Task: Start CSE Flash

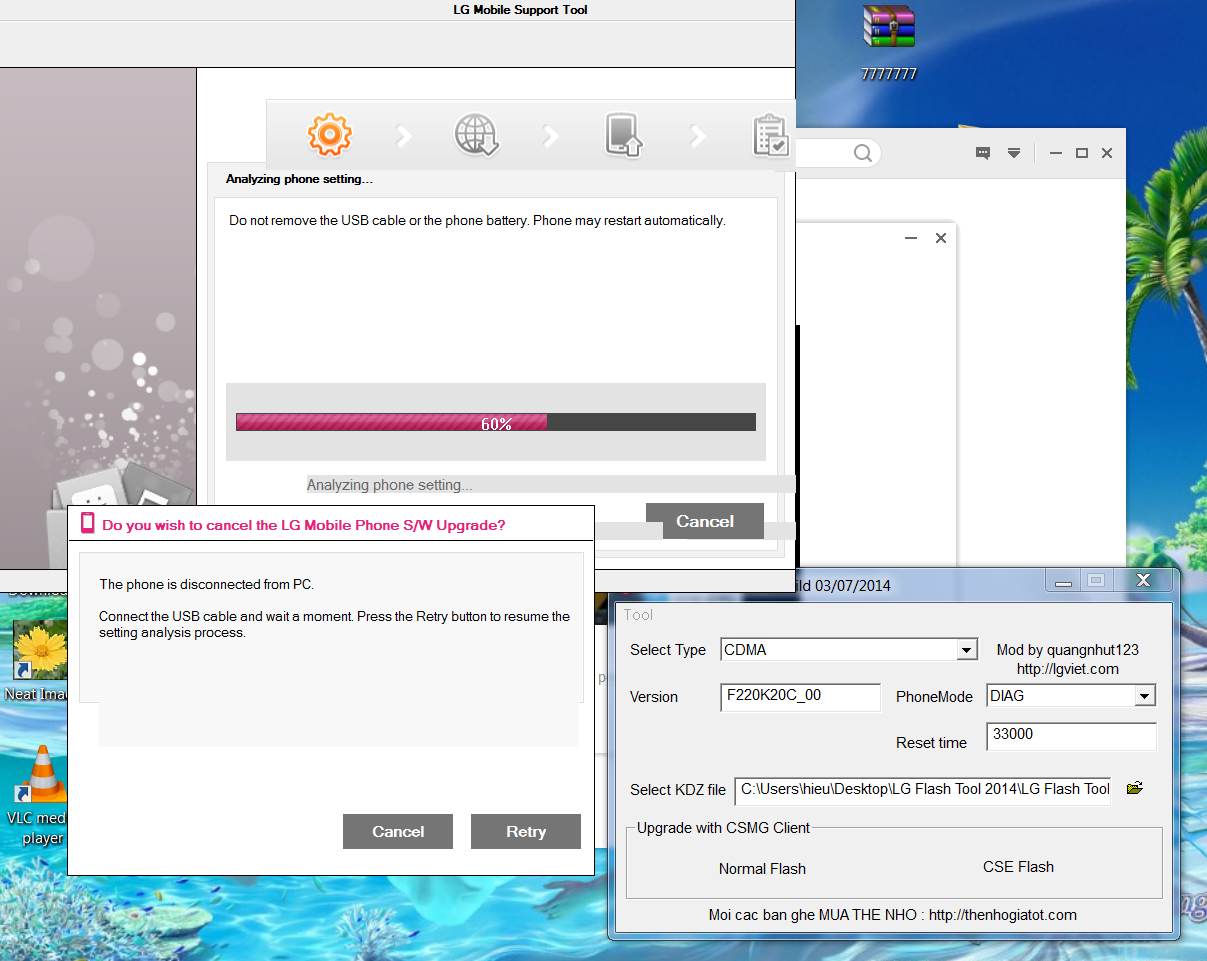Action: pyautogui.click(x=1018, y=867)
